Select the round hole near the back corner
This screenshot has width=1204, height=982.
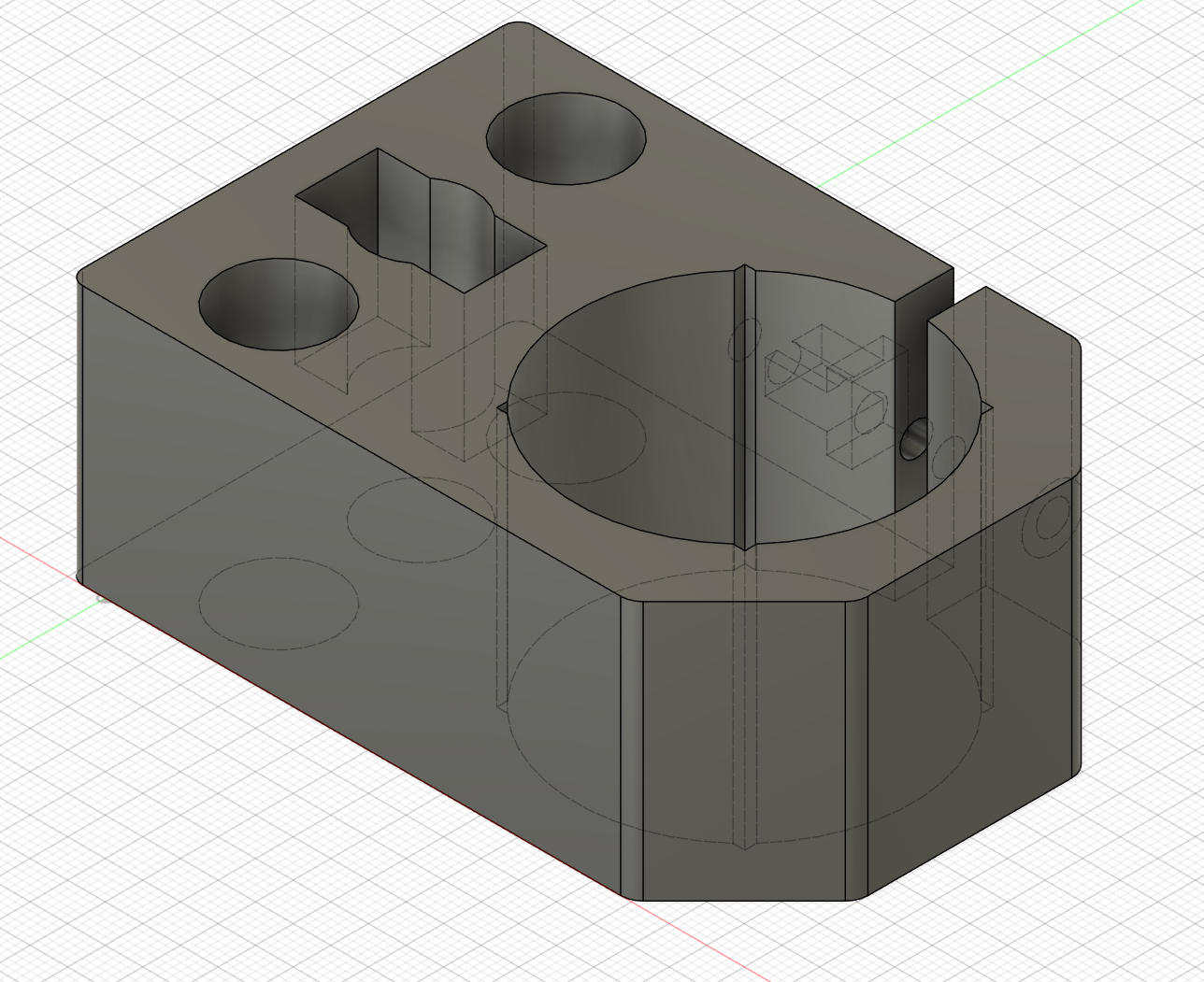(x=566, y=137)
